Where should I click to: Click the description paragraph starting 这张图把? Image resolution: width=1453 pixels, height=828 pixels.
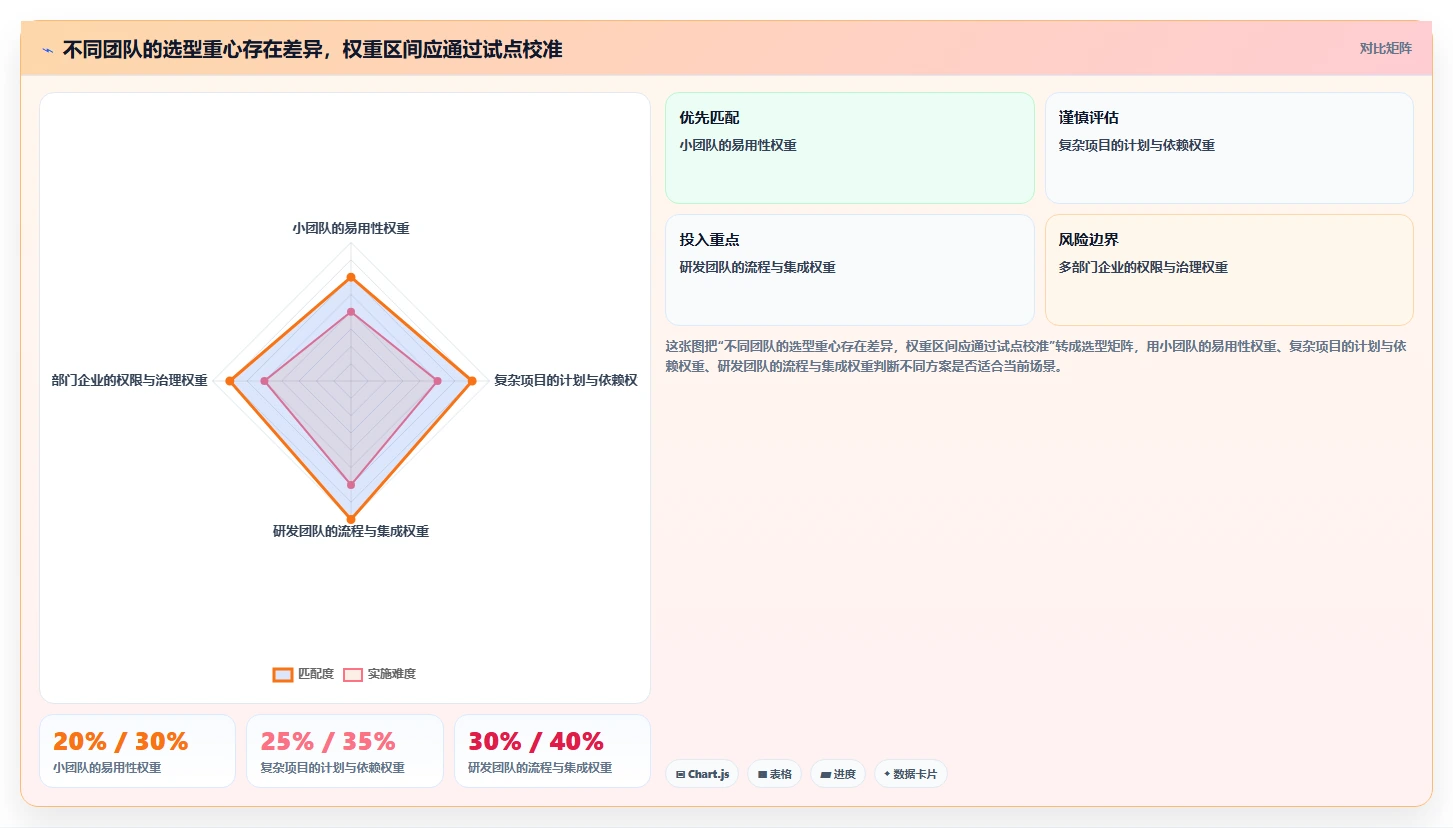pyautogui.click(x=1036, y=356)
